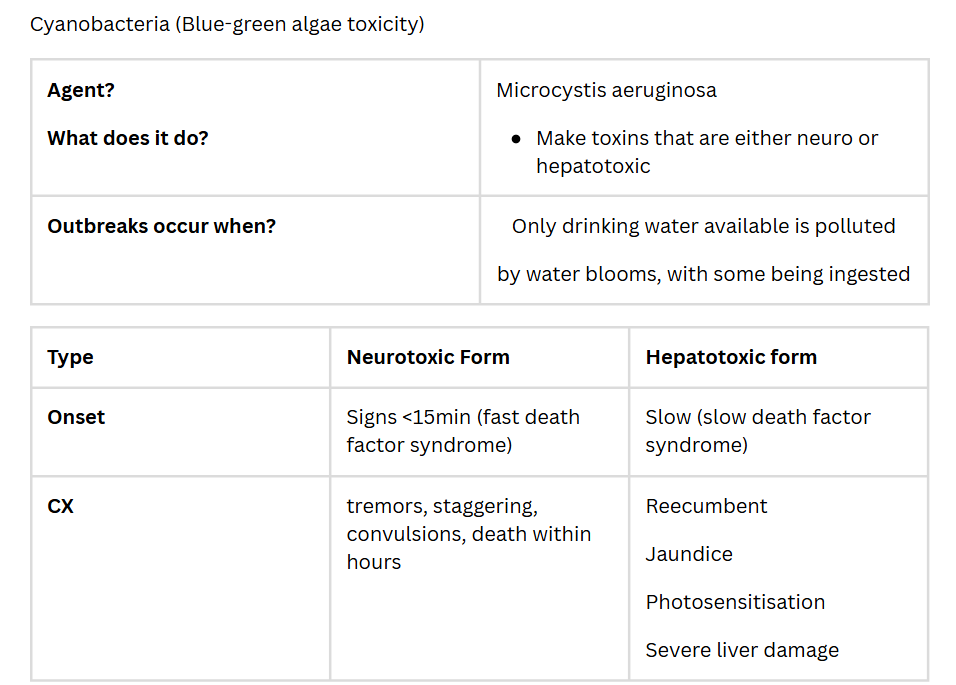
Task: Click the "Agent?" label cell
Action: (81, 90)
